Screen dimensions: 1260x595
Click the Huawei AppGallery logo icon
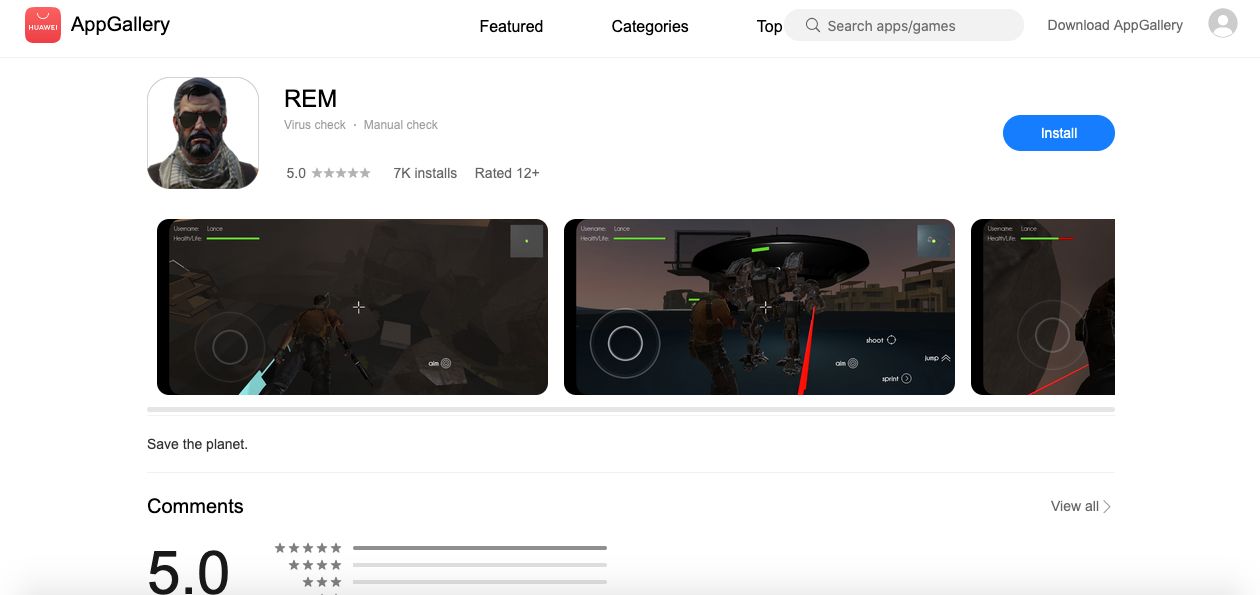43,25
